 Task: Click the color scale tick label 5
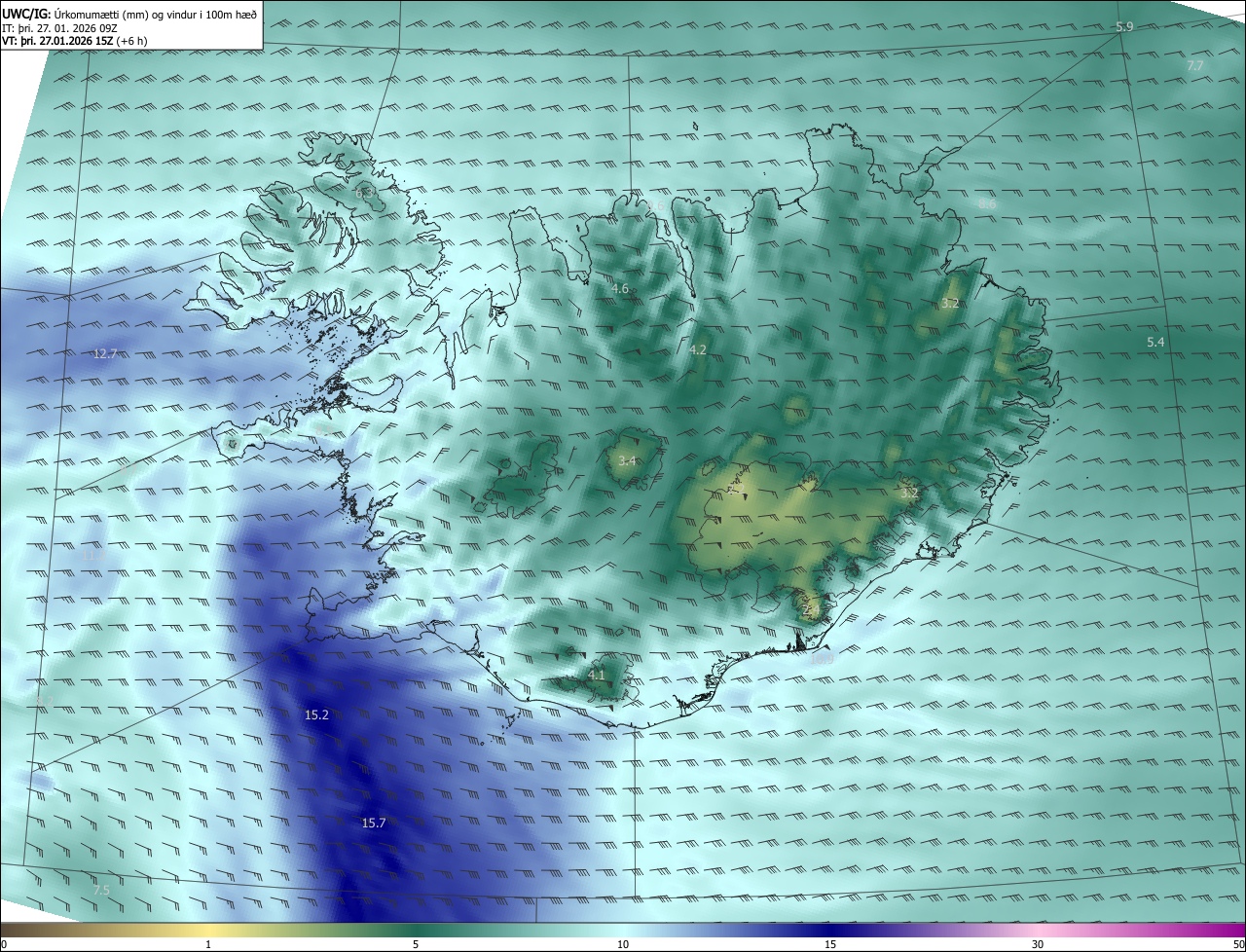[x=416, y=944]
